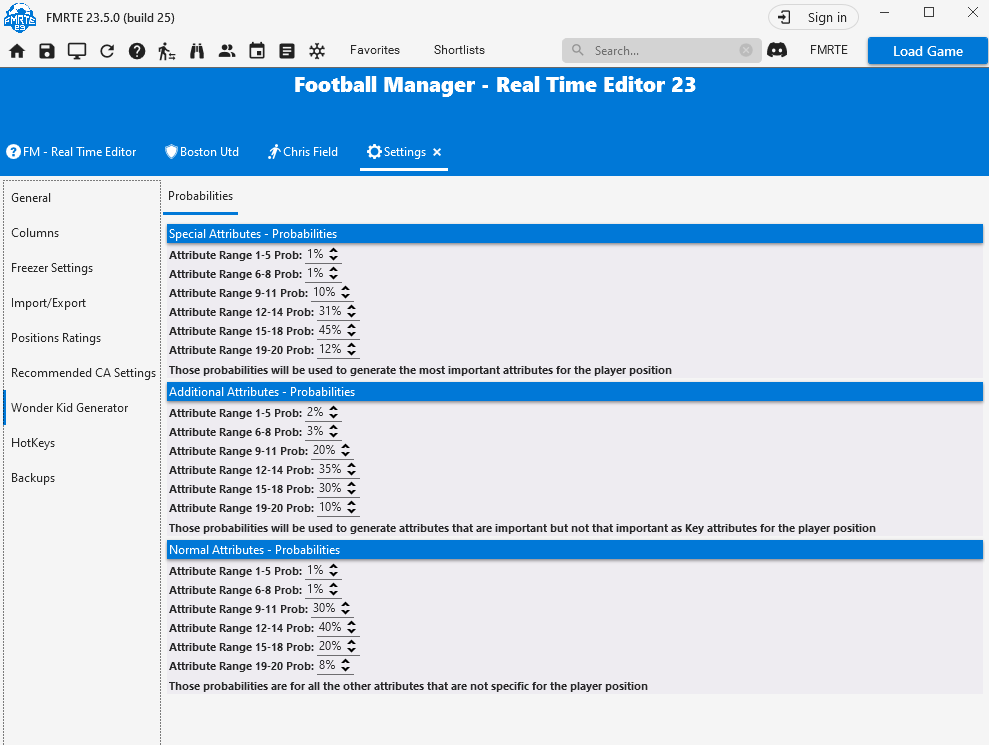Image resolution: width=989 pixels, height=745 pixels.
Task: Adjust Special Attributes range 6-8 stepper
Action: click(334, 273)
